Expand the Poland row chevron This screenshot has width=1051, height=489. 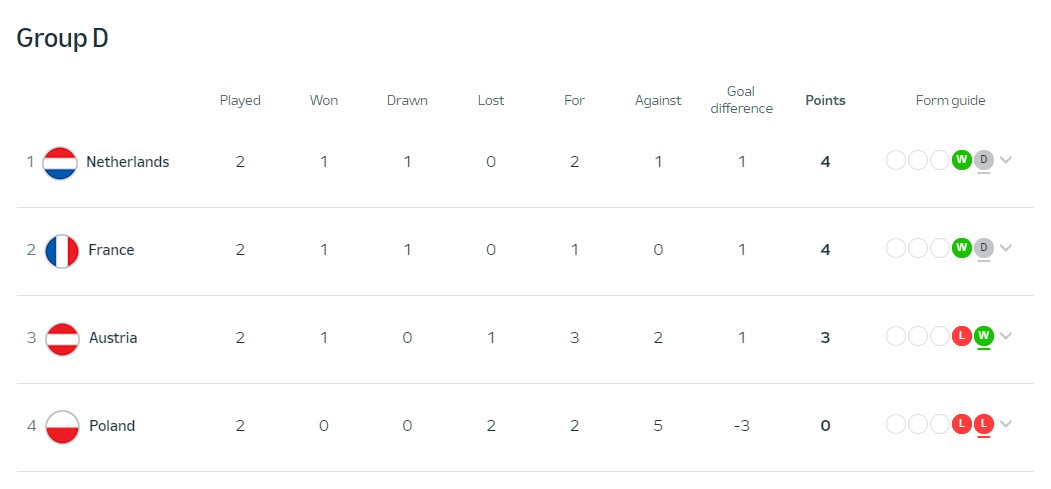1005,423
